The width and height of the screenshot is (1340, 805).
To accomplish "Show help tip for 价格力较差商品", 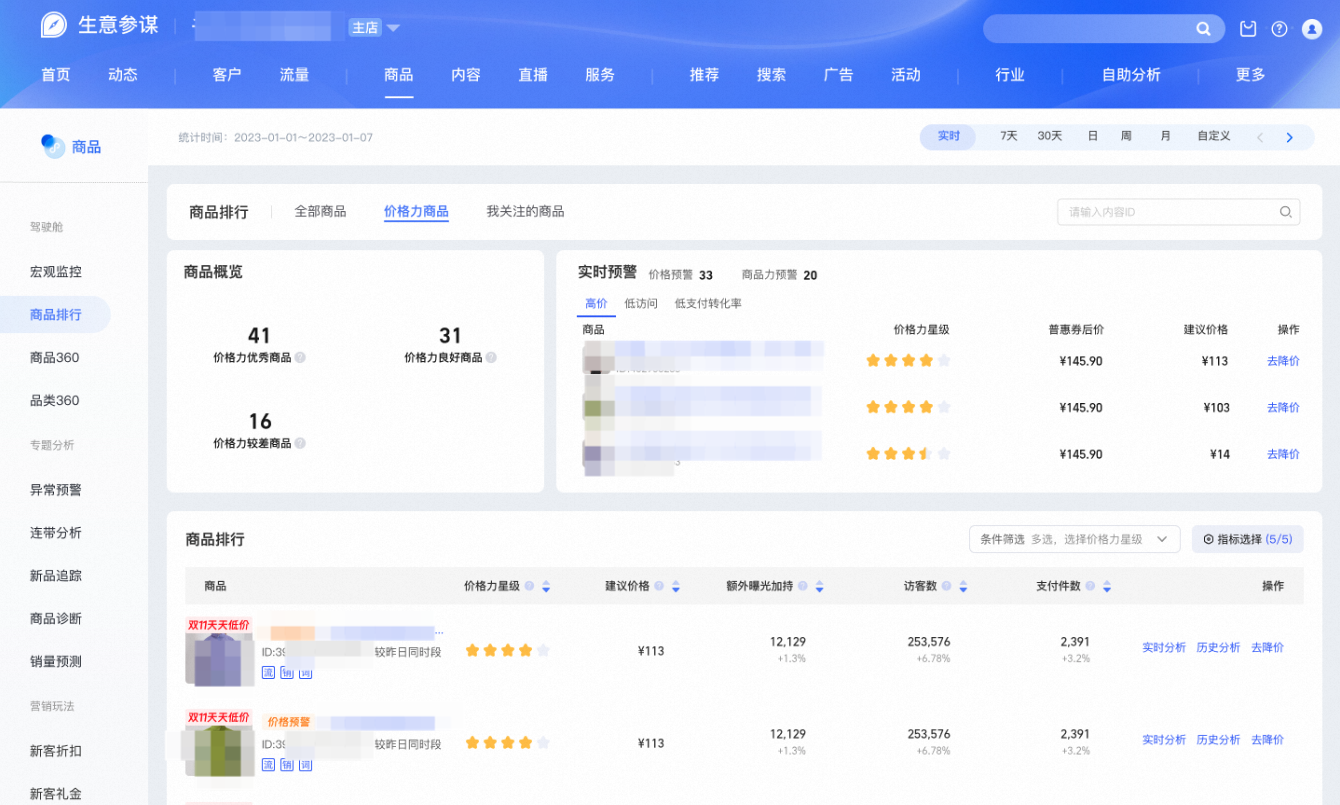I will pos(300,443).
